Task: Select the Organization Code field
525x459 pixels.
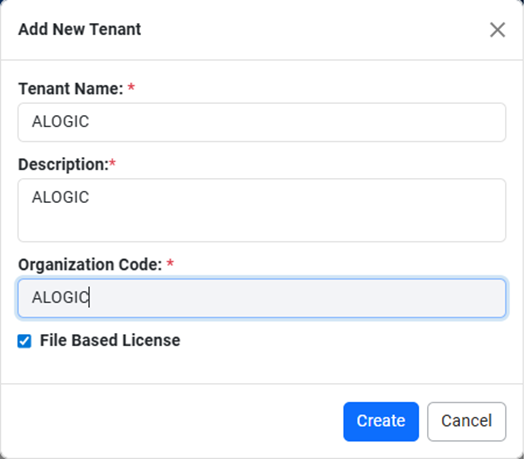Action: pos(262,298)
